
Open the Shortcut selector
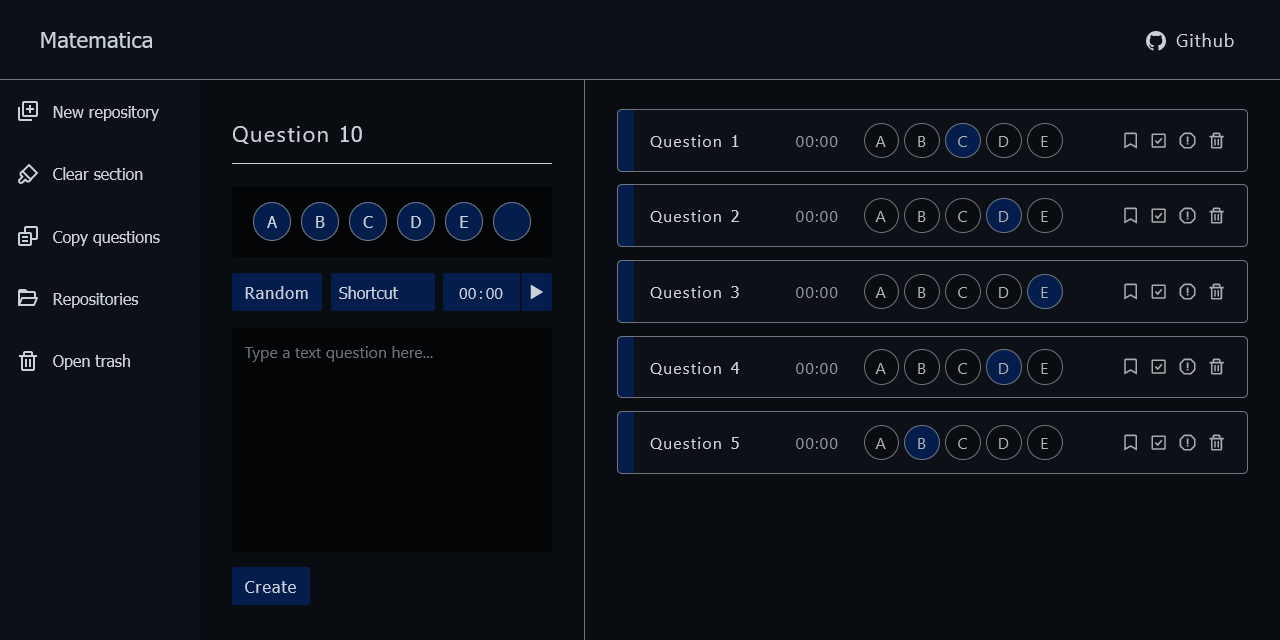click(383, 292)
